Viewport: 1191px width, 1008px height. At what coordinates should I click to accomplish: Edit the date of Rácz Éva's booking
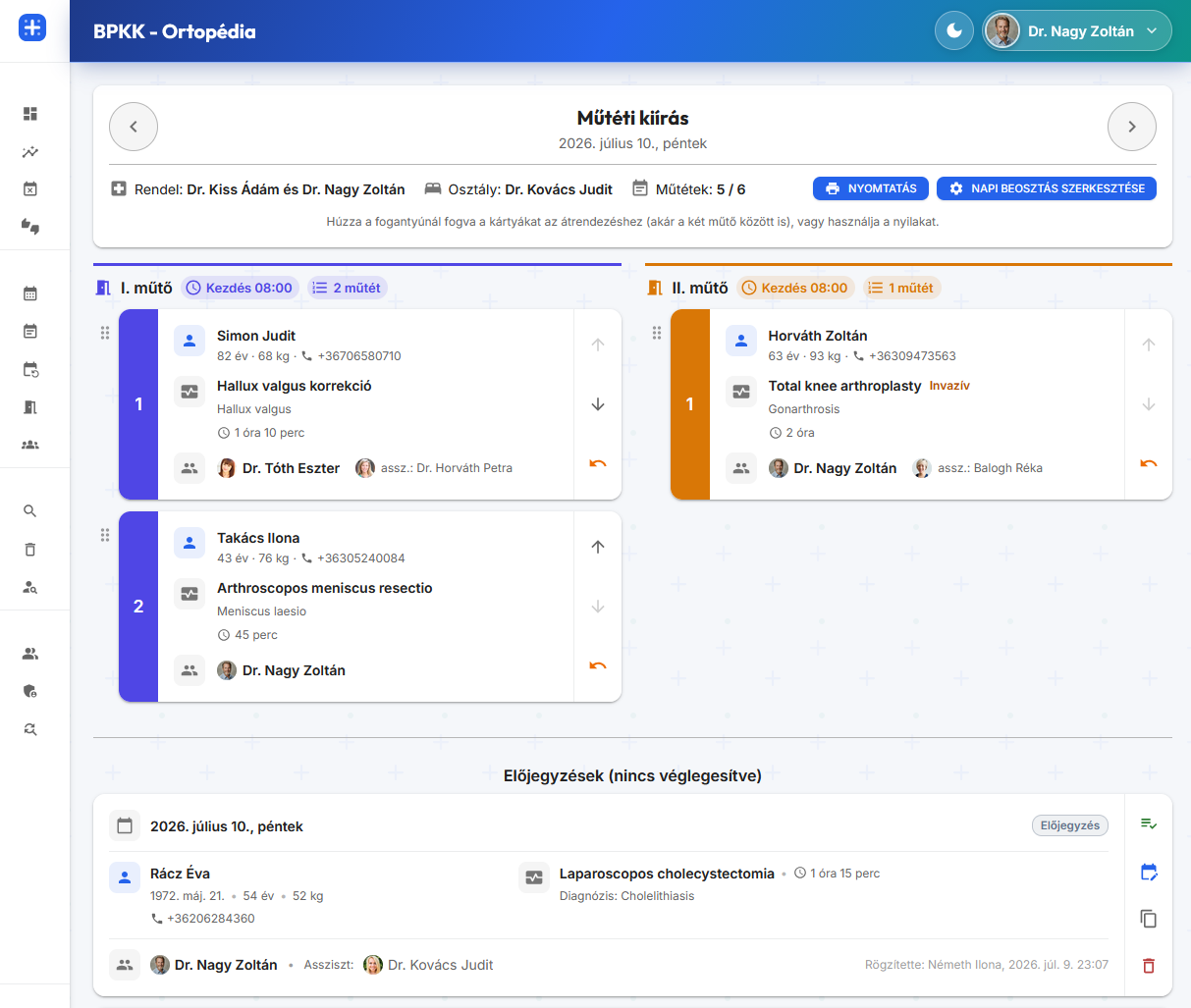coord(1149,872)
